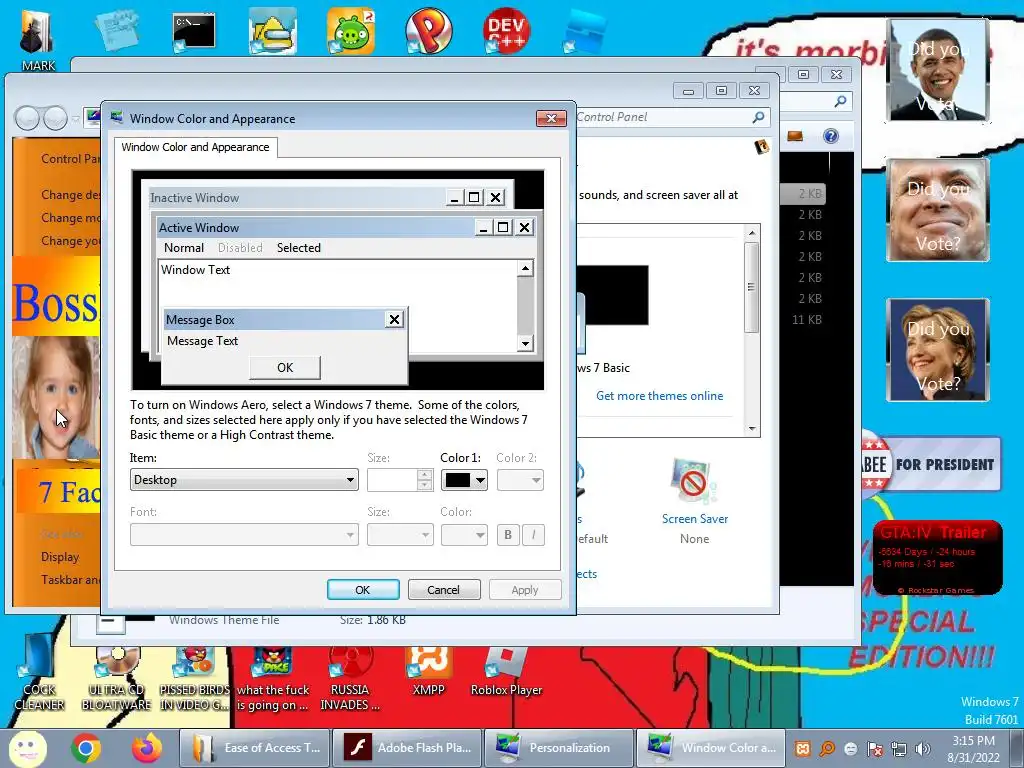1024x768 pixels.
Task: Click the Display link in the sidebar
Action: coord(59,557)
